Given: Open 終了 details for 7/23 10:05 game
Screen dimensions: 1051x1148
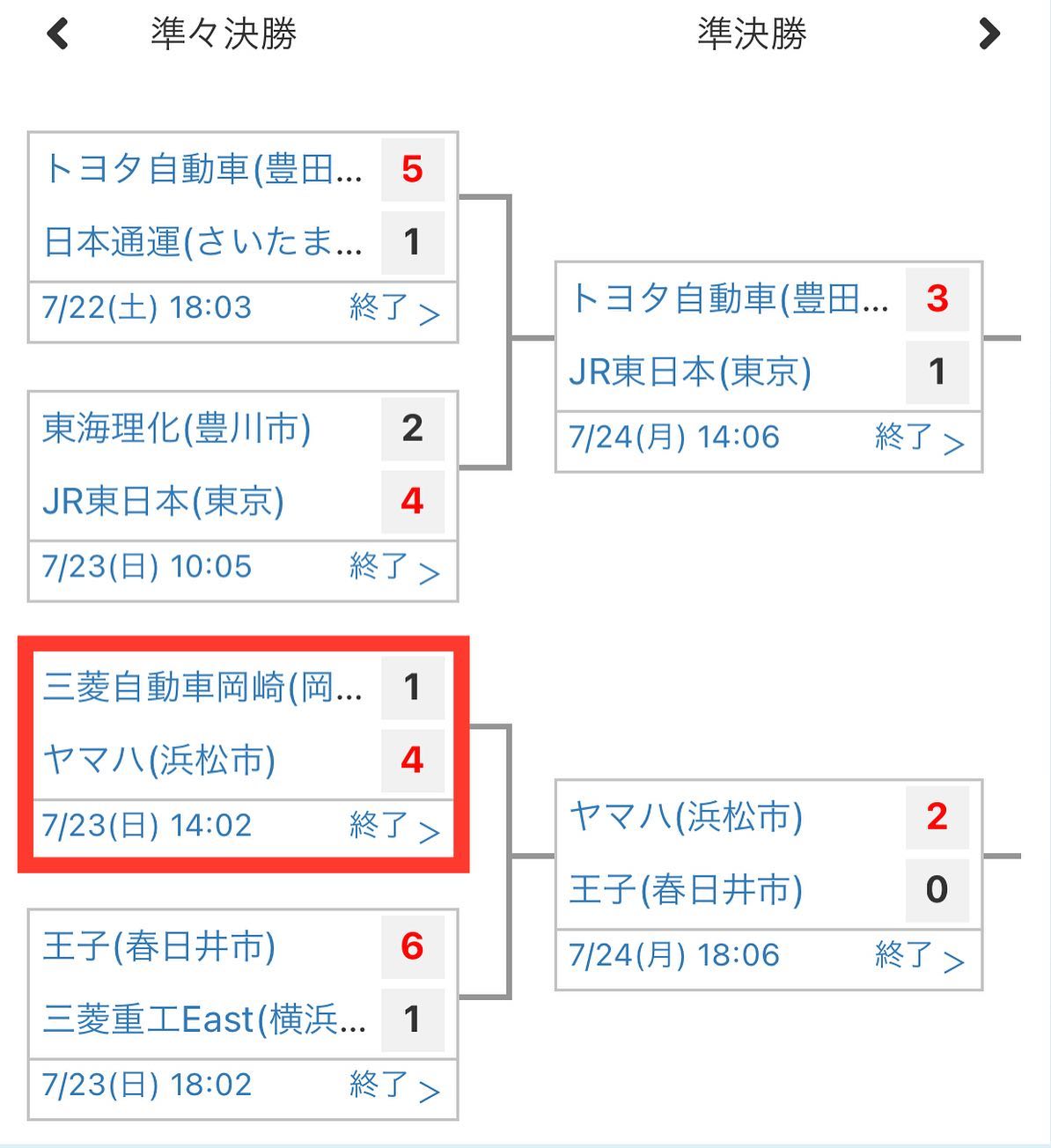Looking at the screenshot, I should (x=393, y=568).
